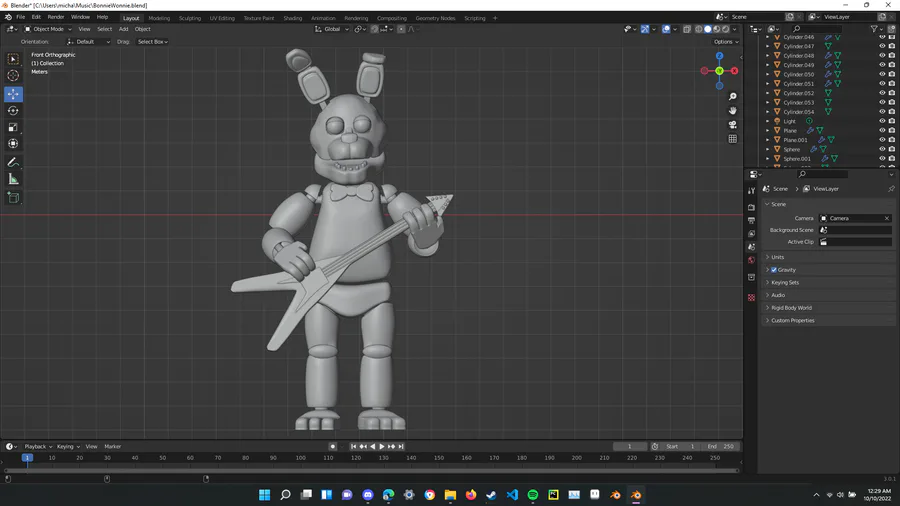Toggle camera view icon in viewport
Image resolution: width=900 pixels, height=506 pixels.
732,124
